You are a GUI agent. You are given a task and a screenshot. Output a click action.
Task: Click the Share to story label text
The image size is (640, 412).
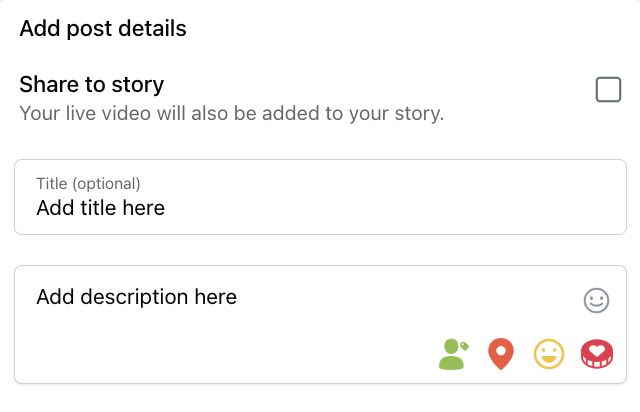(x=92, y=85)
